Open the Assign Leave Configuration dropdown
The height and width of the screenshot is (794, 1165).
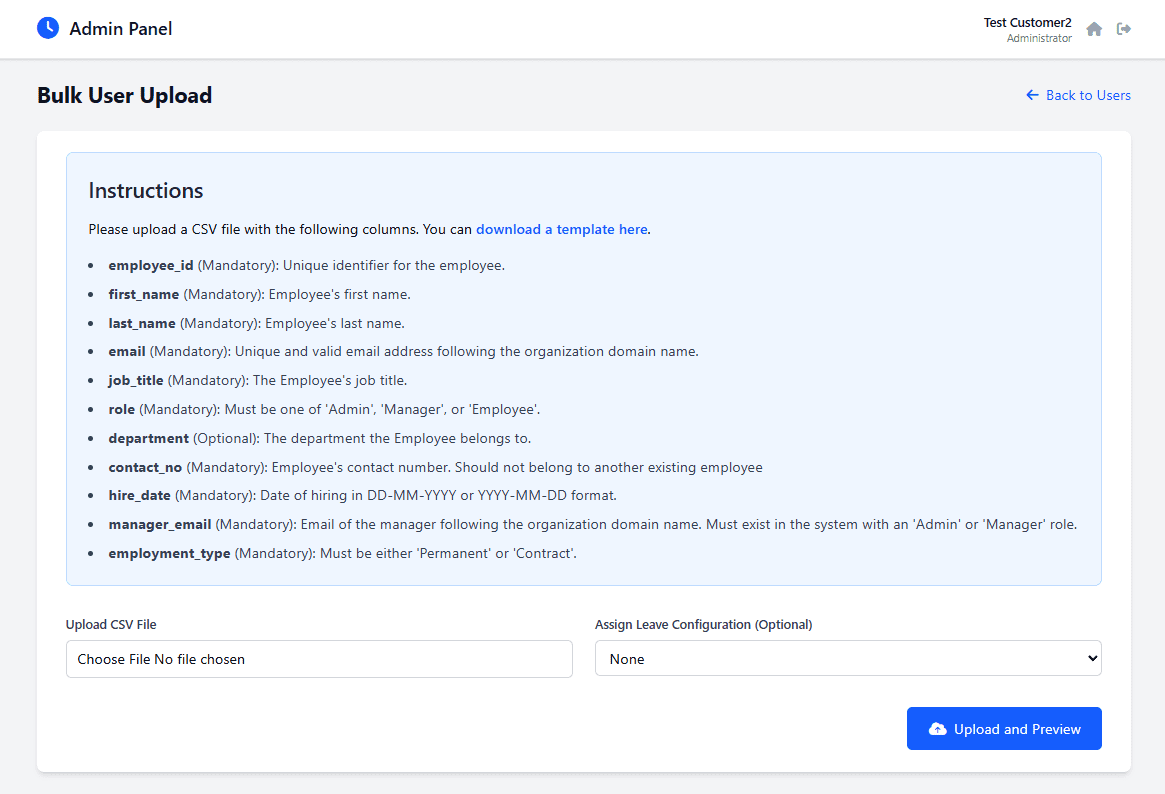(847, 659)
